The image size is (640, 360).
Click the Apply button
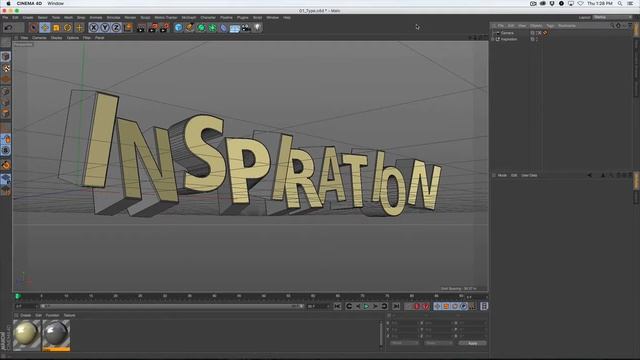pos(472,343)
